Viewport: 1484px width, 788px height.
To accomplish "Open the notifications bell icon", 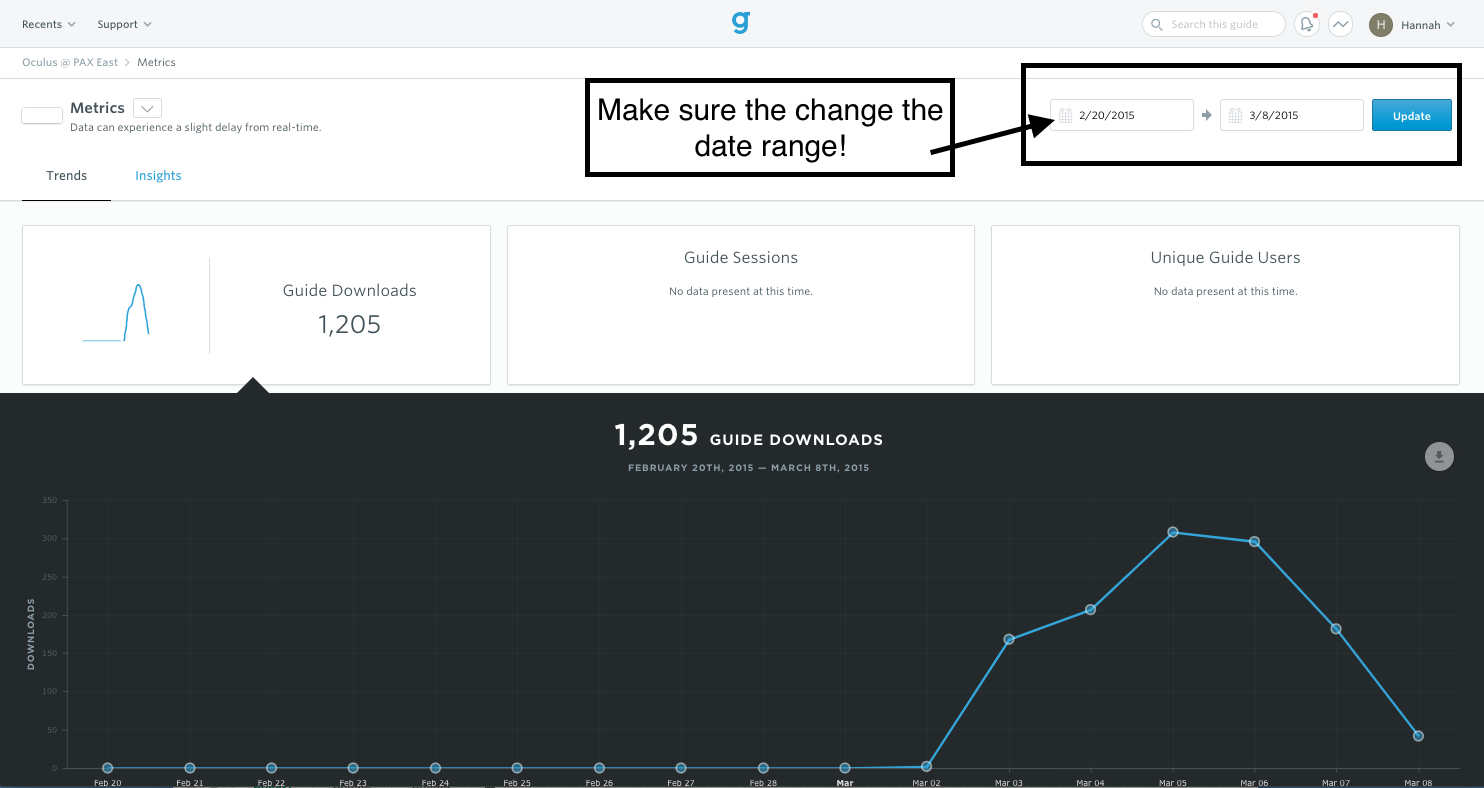I will (1306, 24).
